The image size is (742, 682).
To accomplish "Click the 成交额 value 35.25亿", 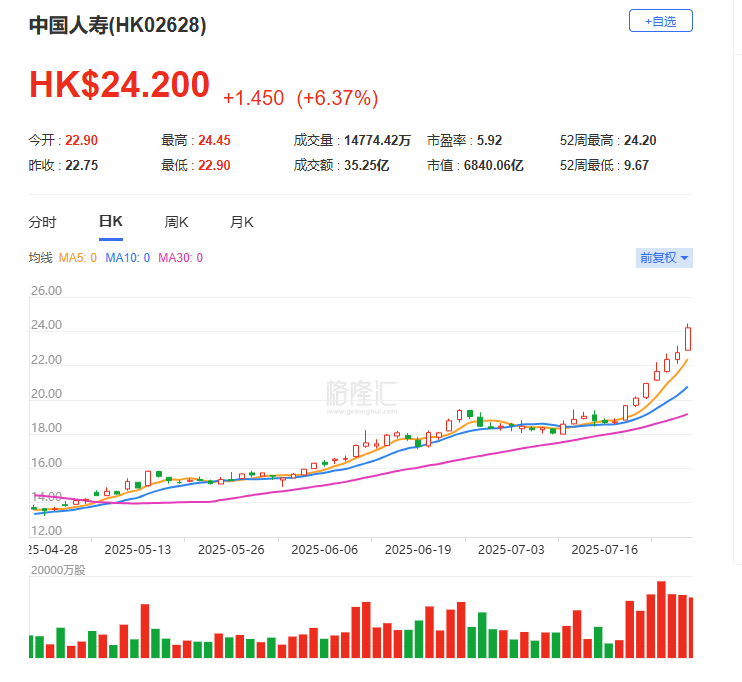I will pos(366,166).
